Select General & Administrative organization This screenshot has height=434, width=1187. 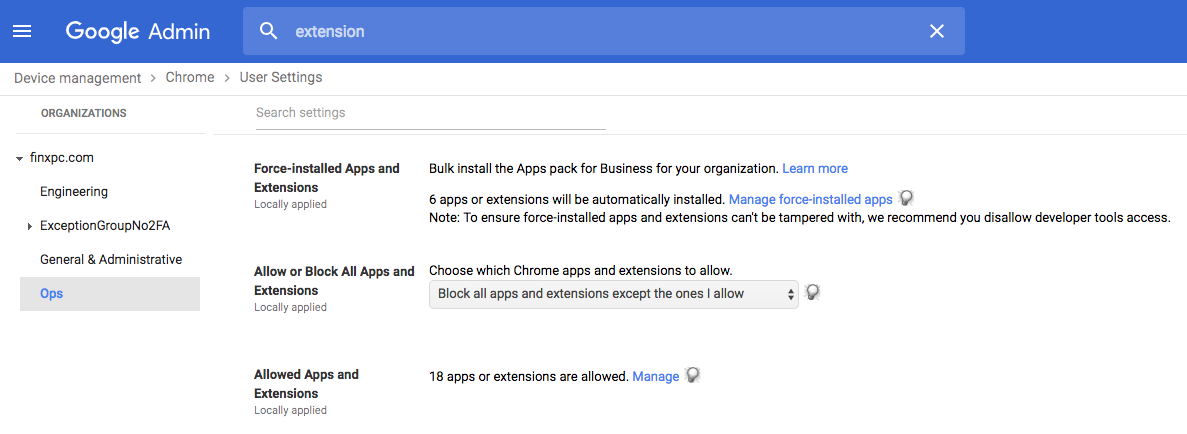[x=111, y=259]
